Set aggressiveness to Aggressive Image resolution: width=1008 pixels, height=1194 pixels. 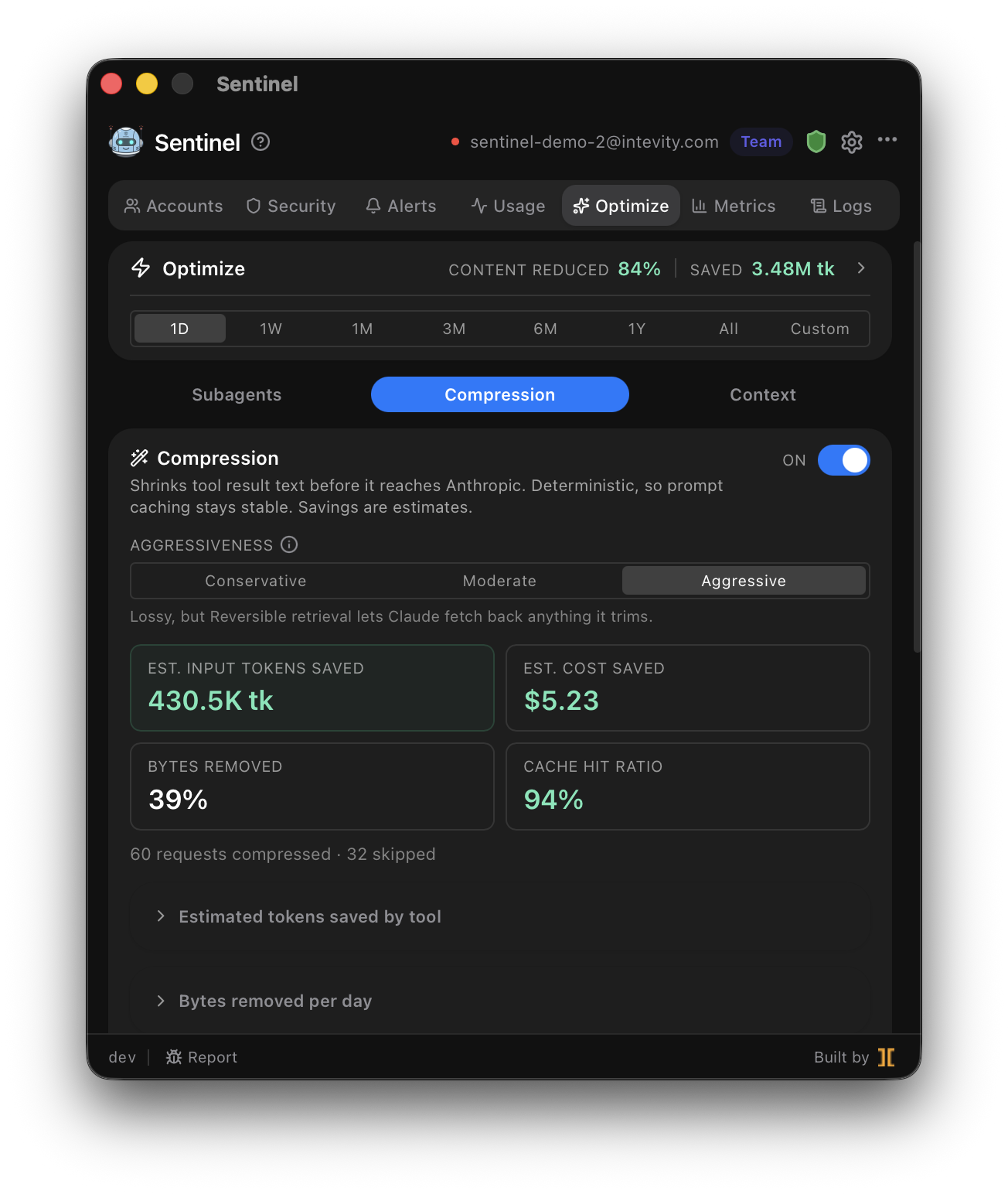[x=744, y=581]
